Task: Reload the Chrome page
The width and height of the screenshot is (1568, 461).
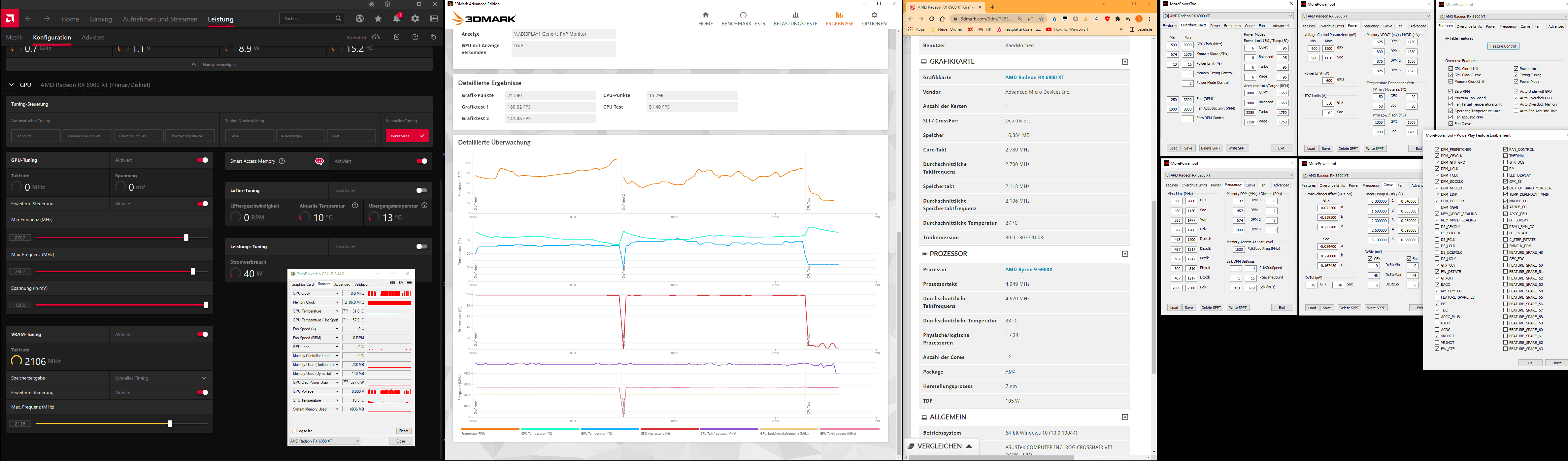Action: 931,19
